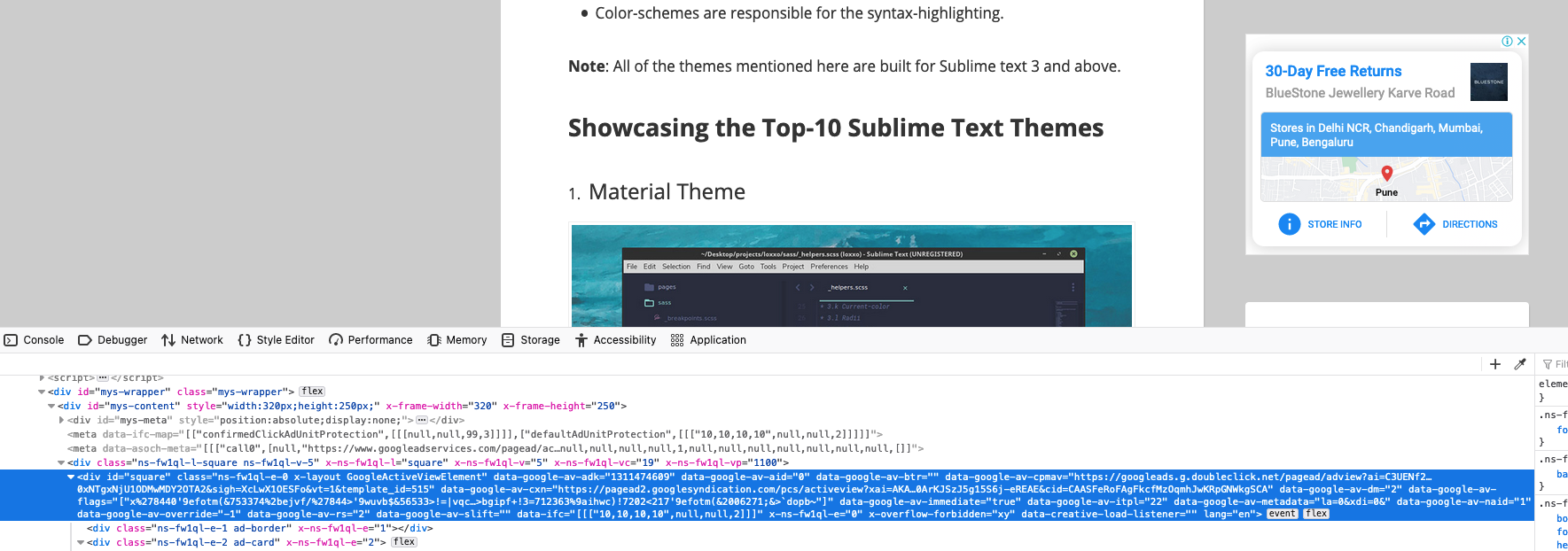Click the DIRECTIONS arrow diamond icon

click(1424, 224)
